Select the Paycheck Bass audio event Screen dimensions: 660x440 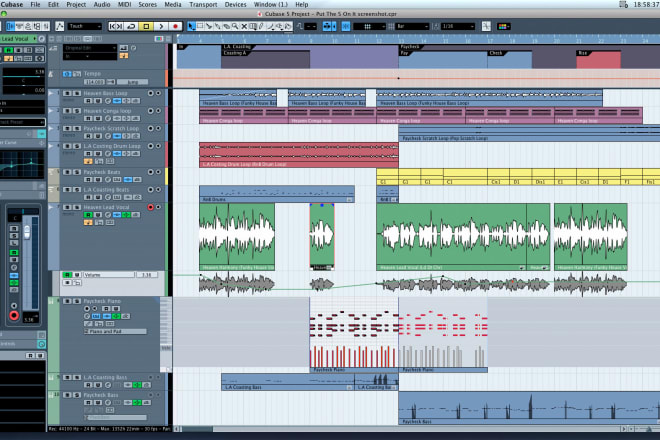click(x=529, y=408)
